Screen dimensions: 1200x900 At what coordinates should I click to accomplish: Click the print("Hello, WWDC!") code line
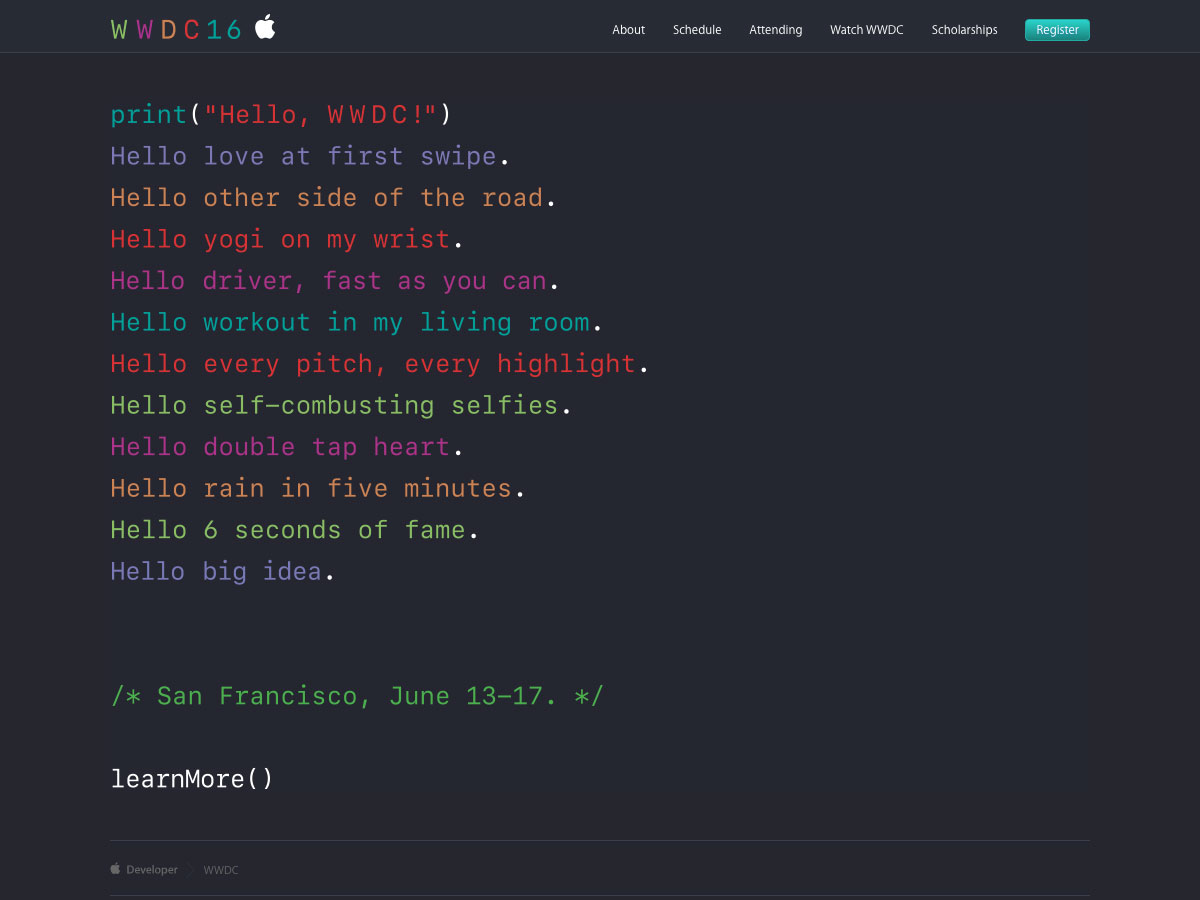[281, 115]
